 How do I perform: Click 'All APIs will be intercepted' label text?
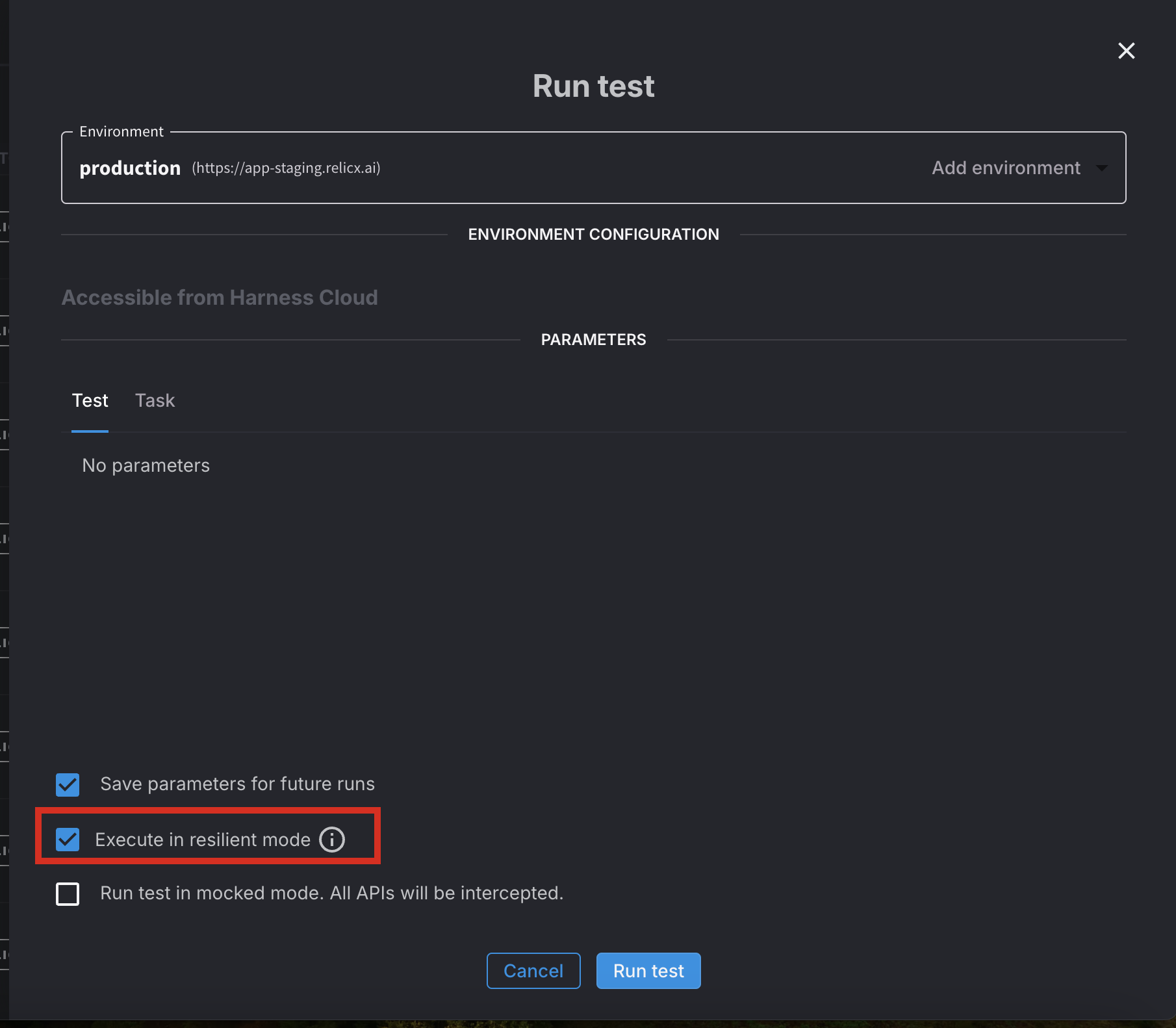[x=446, y=893]
